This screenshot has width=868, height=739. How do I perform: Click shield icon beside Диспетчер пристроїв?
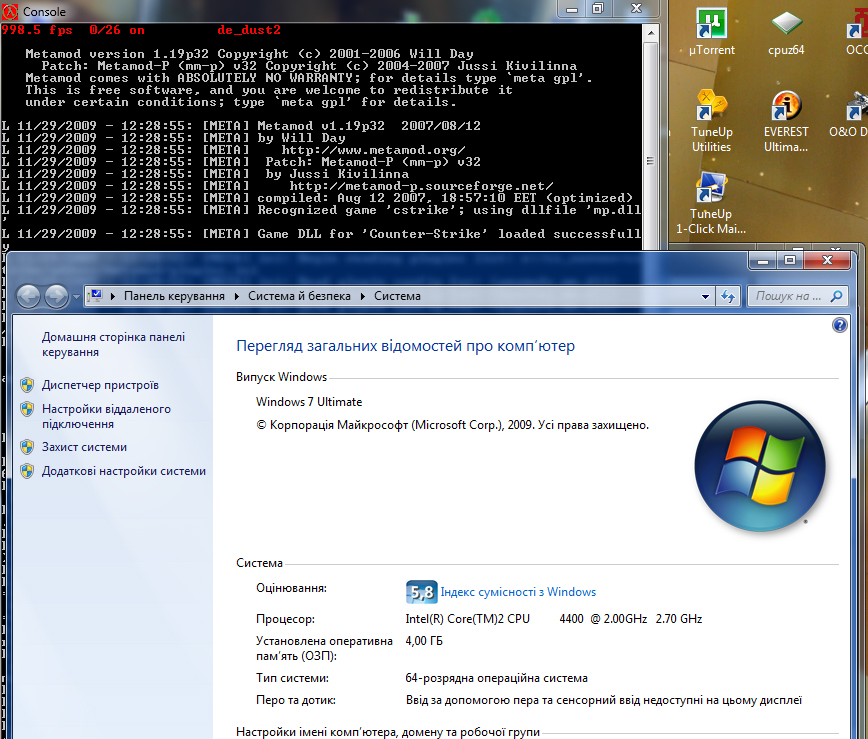tap(27, 385)
